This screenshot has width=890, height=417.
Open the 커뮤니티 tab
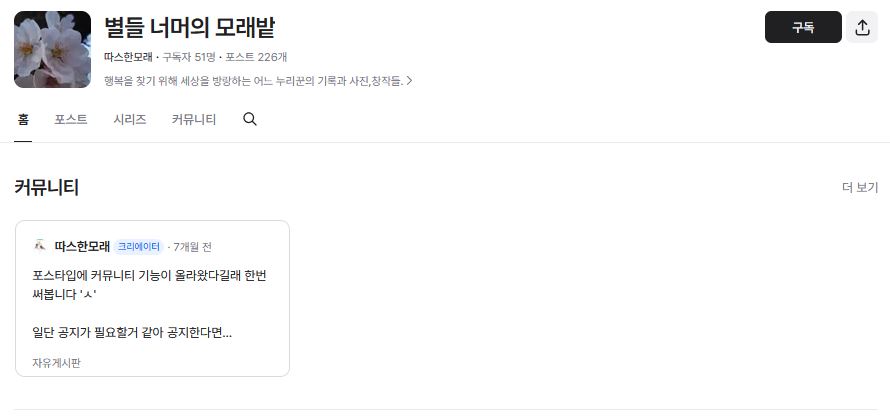tap(194, 120)
